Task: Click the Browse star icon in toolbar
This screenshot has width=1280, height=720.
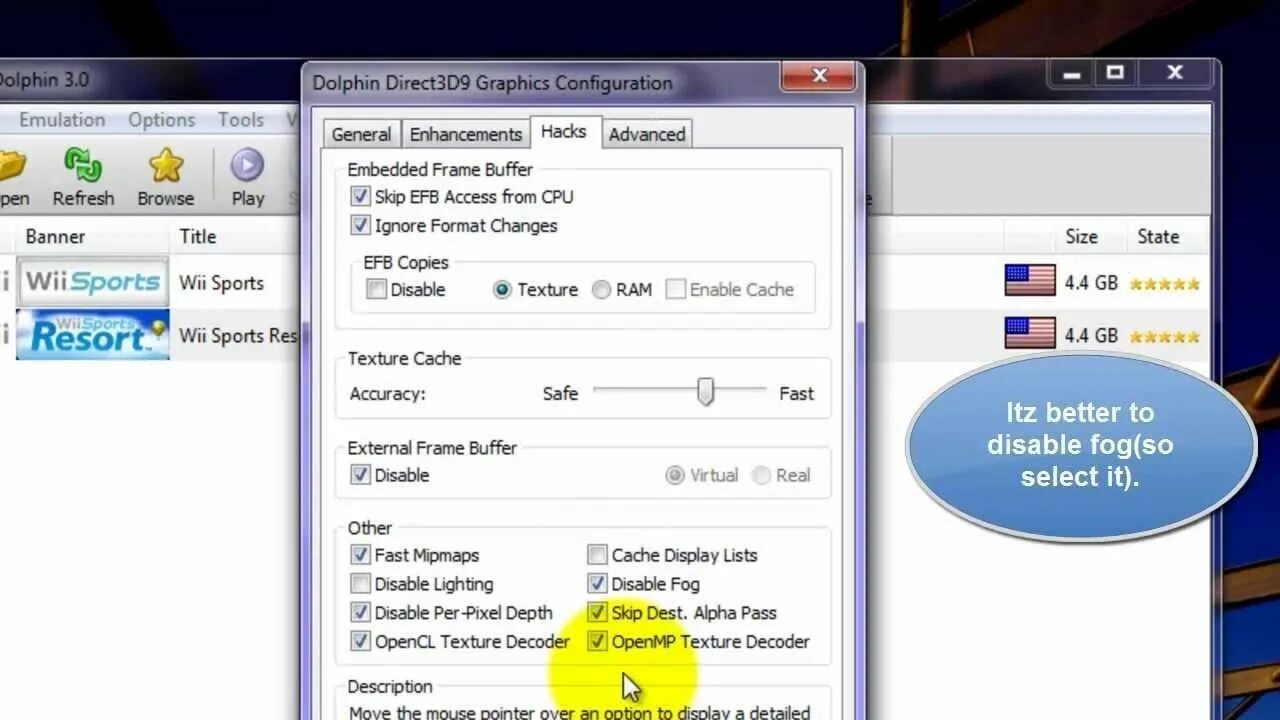Action: pos(166,166)
